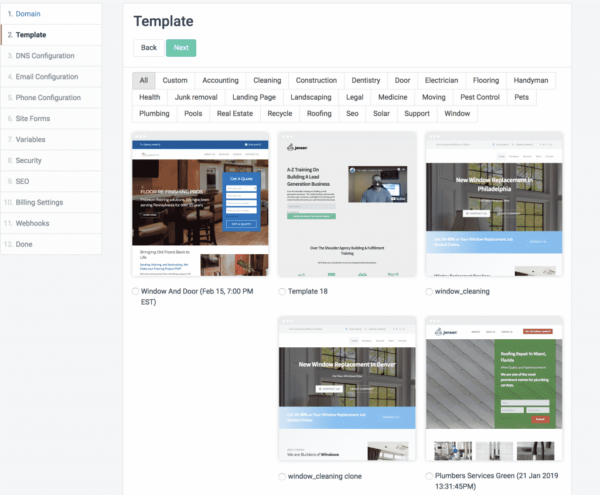
Task: Filter templates by Medicine
Action: coord(393,97)
